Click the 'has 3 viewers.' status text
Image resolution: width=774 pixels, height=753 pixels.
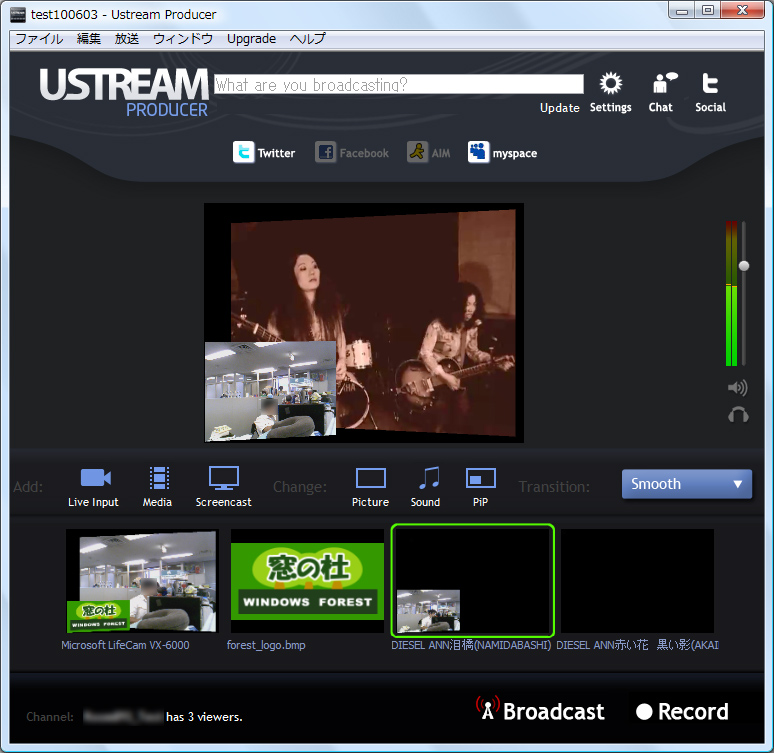point(204,716)
